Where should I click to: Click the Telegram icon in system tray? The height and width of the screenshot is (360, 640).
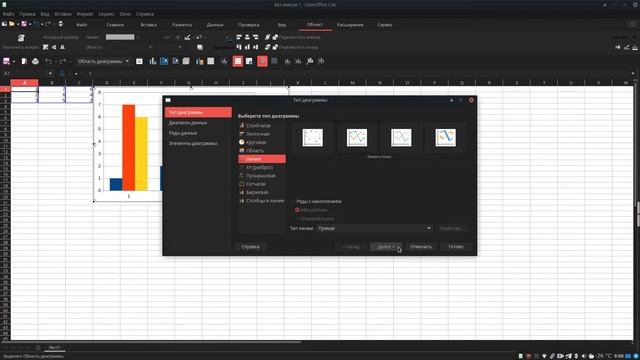569,356
